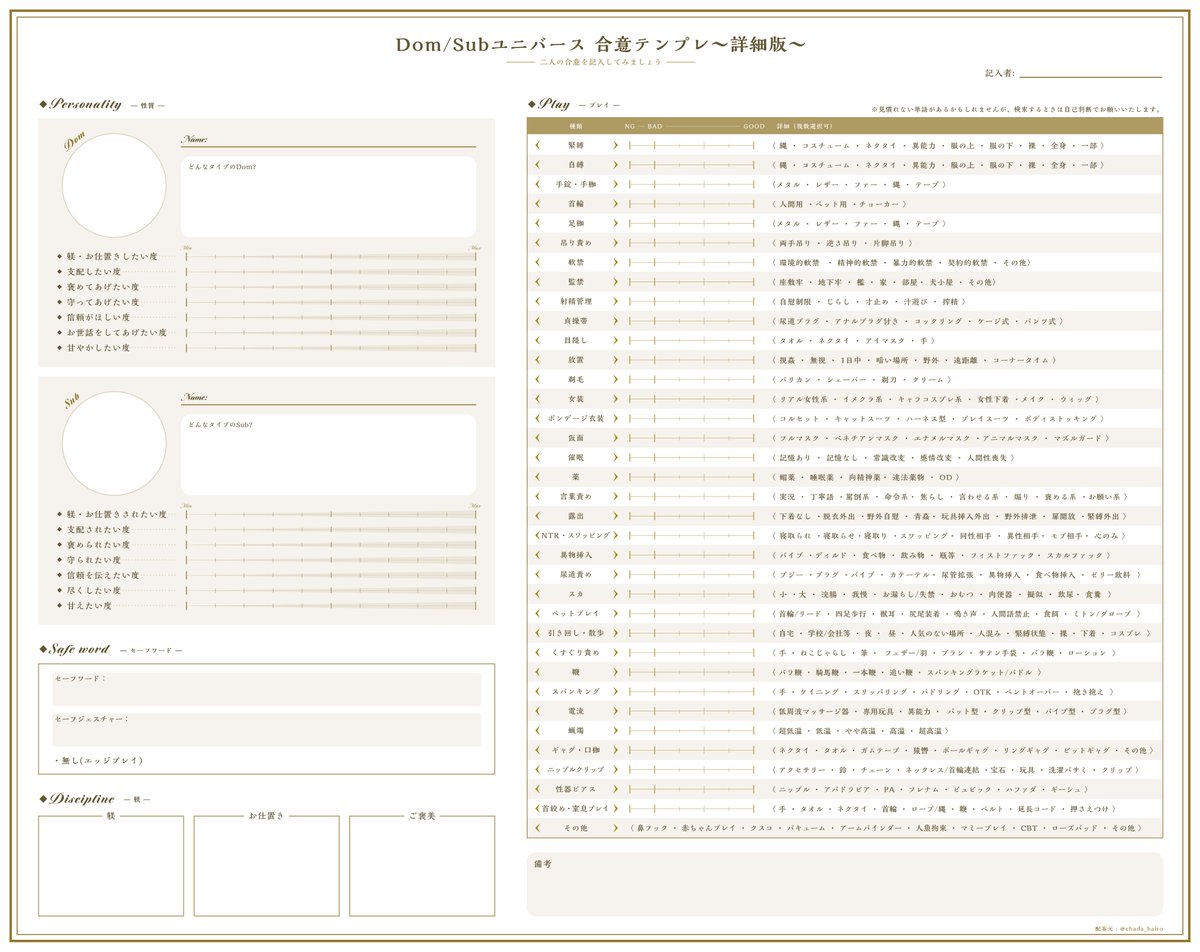The width and height of the screenshot is (1200, 952).
Task: Set the 甘えたい度 slider scale
Action: pyautogui.click(x=331, y=606)
